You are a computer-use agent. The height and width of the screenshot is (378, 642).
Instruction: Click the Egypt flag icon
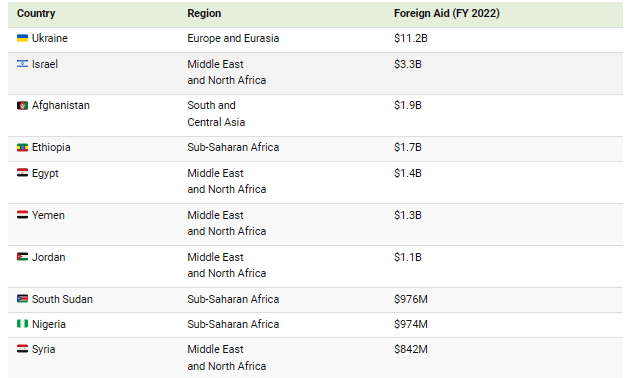pyautogui.click(x=22, y=173)
